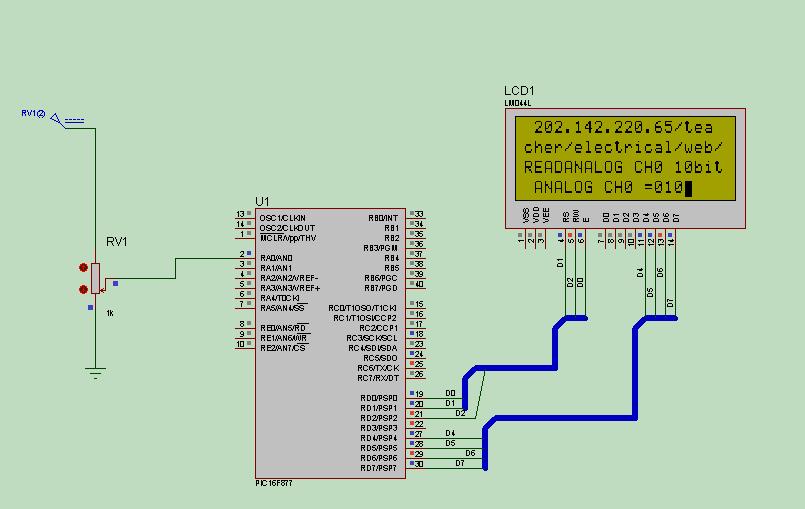Click the upper red actuator on potentiometer RV1

pos(83,268)
